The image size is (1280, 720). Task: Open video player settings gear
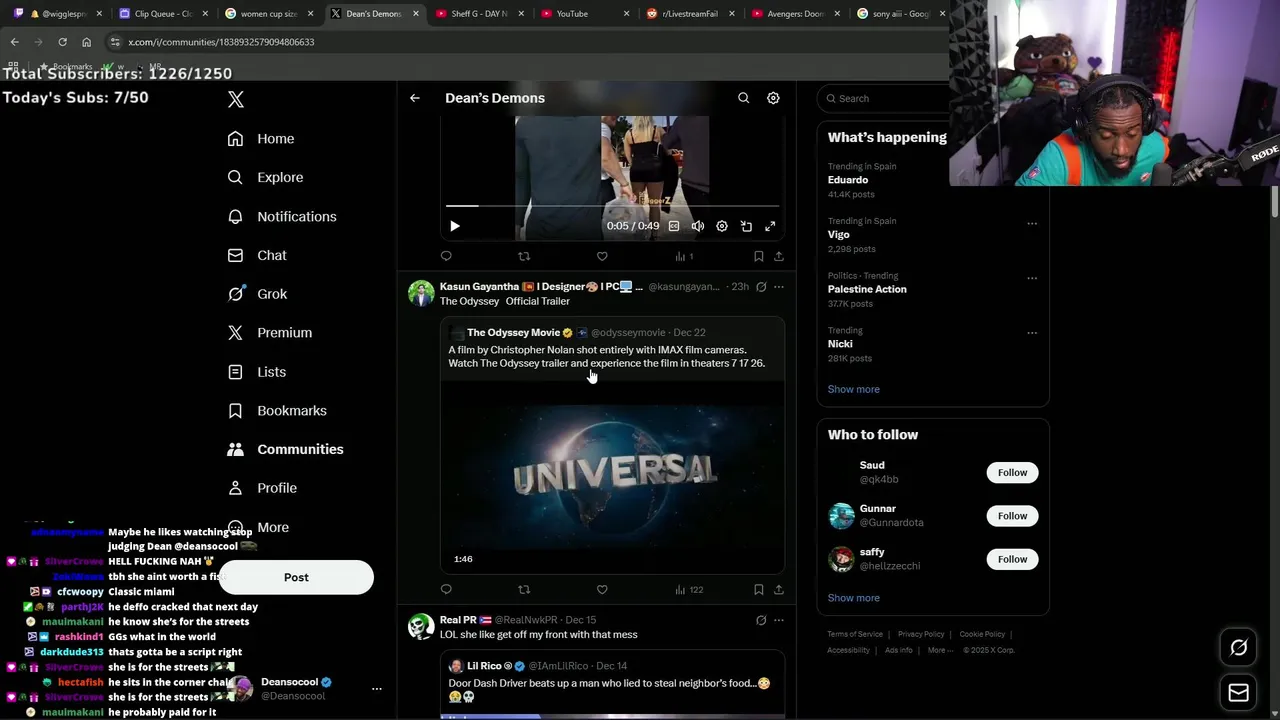[x=722, y=226]
